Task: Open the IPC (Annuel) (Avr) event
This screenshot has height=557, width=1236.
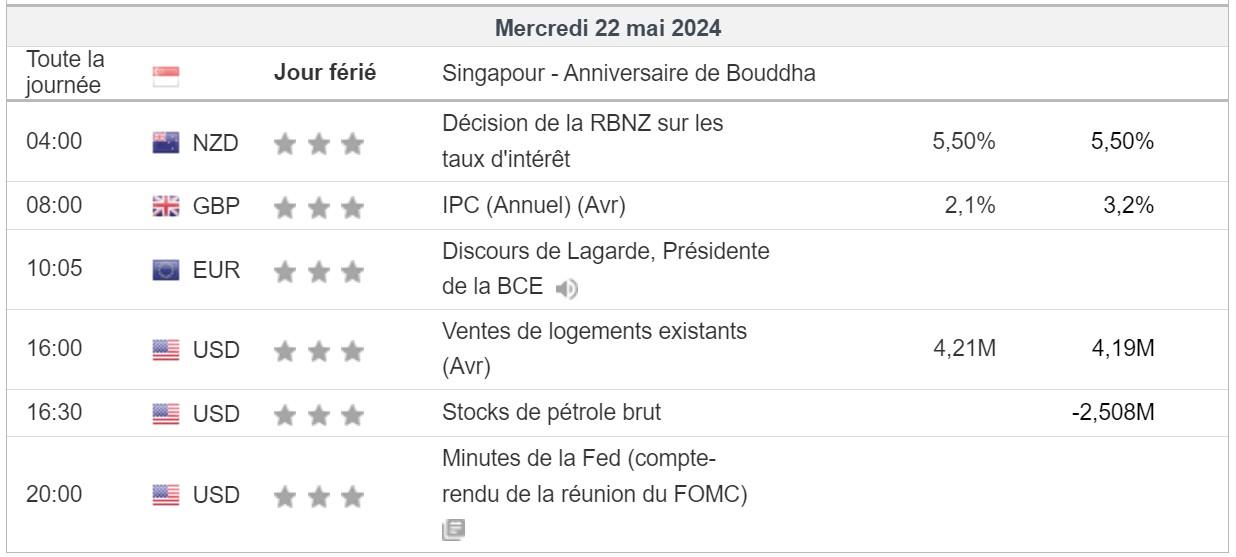Action: (534, 206)
